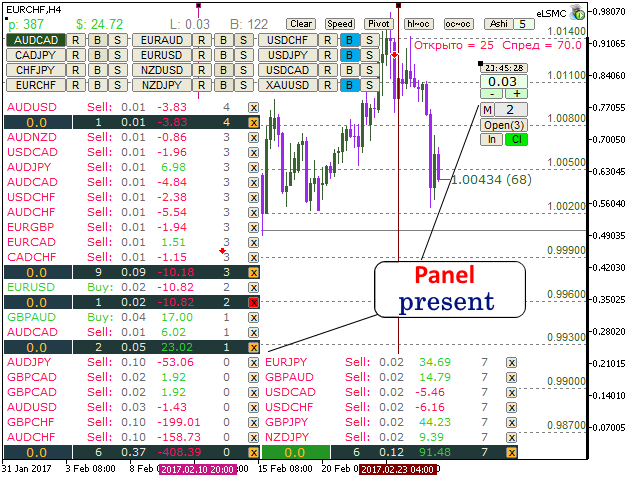
Task: Click the value 2 field beside M
Action: (x=511, y=110)
